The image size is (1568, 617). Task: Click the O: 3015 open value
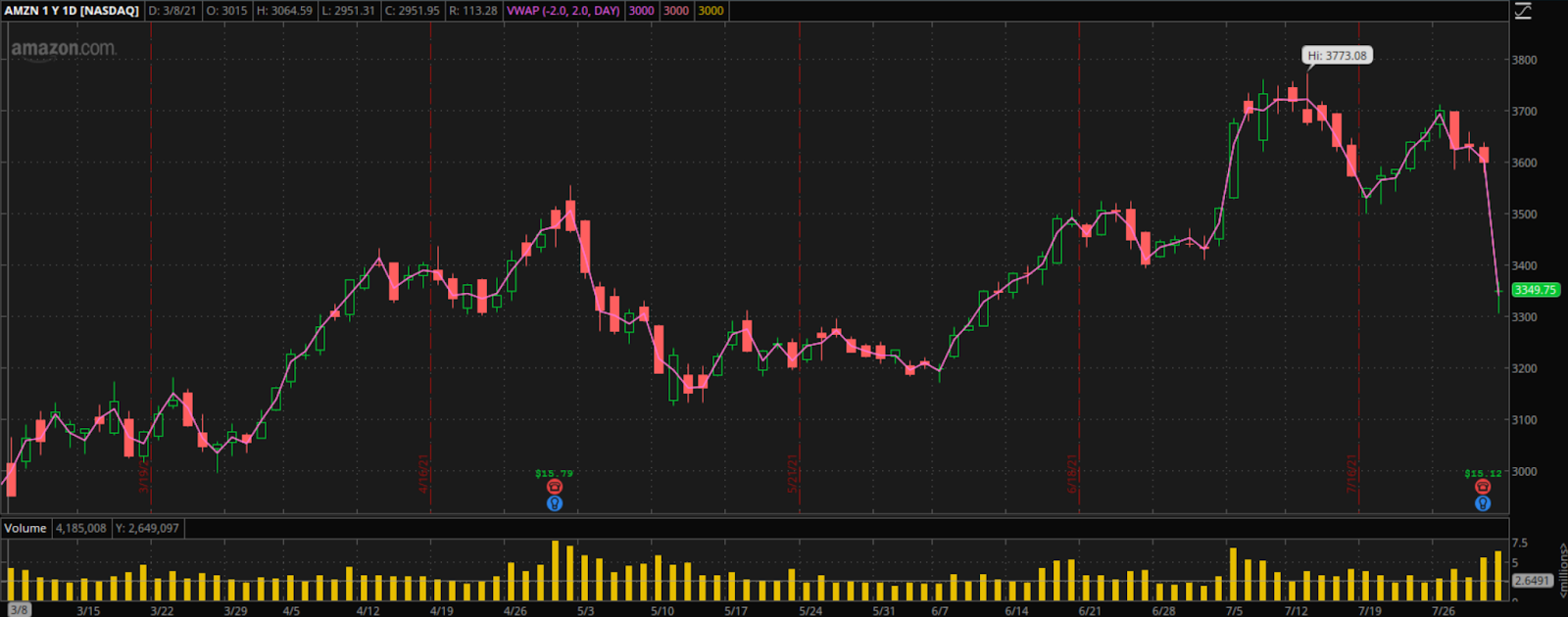pyautogui.click(x=226, y=11)
